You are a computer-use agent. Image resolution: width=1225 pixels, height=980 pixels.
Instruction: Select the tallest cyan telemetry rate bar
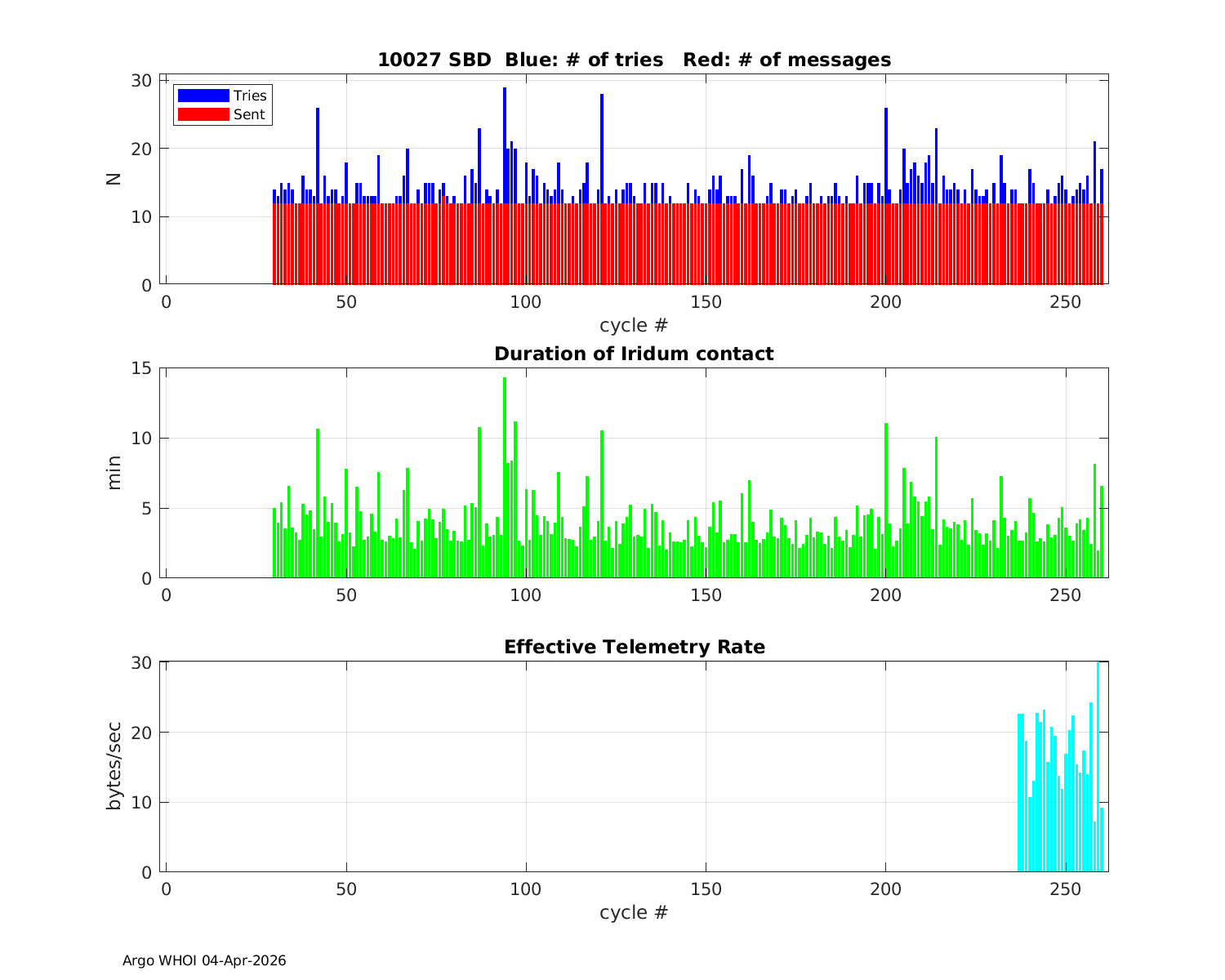point(1098,768)
